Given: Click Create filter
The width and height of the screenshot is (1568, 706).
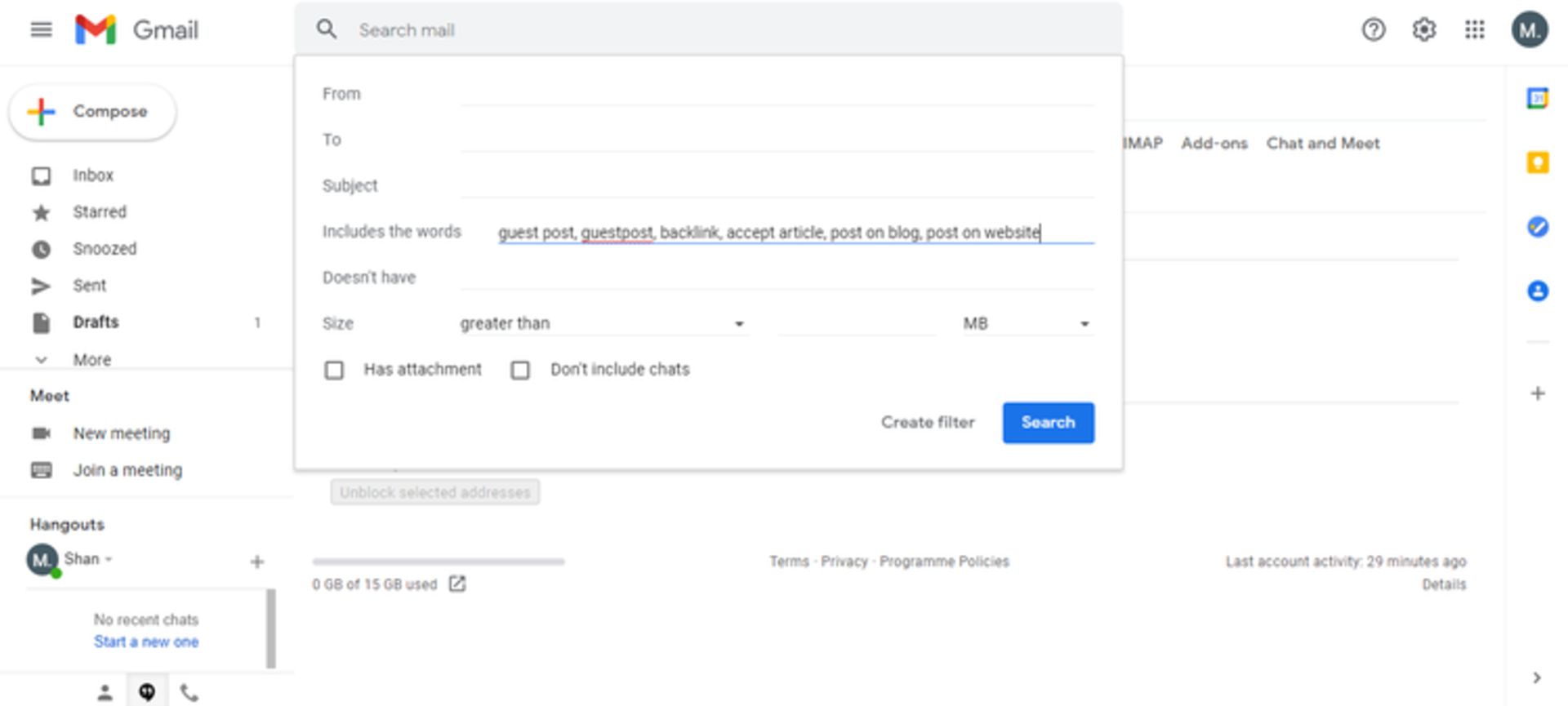Looking at the screenshot, I should (x=927, y=423).
